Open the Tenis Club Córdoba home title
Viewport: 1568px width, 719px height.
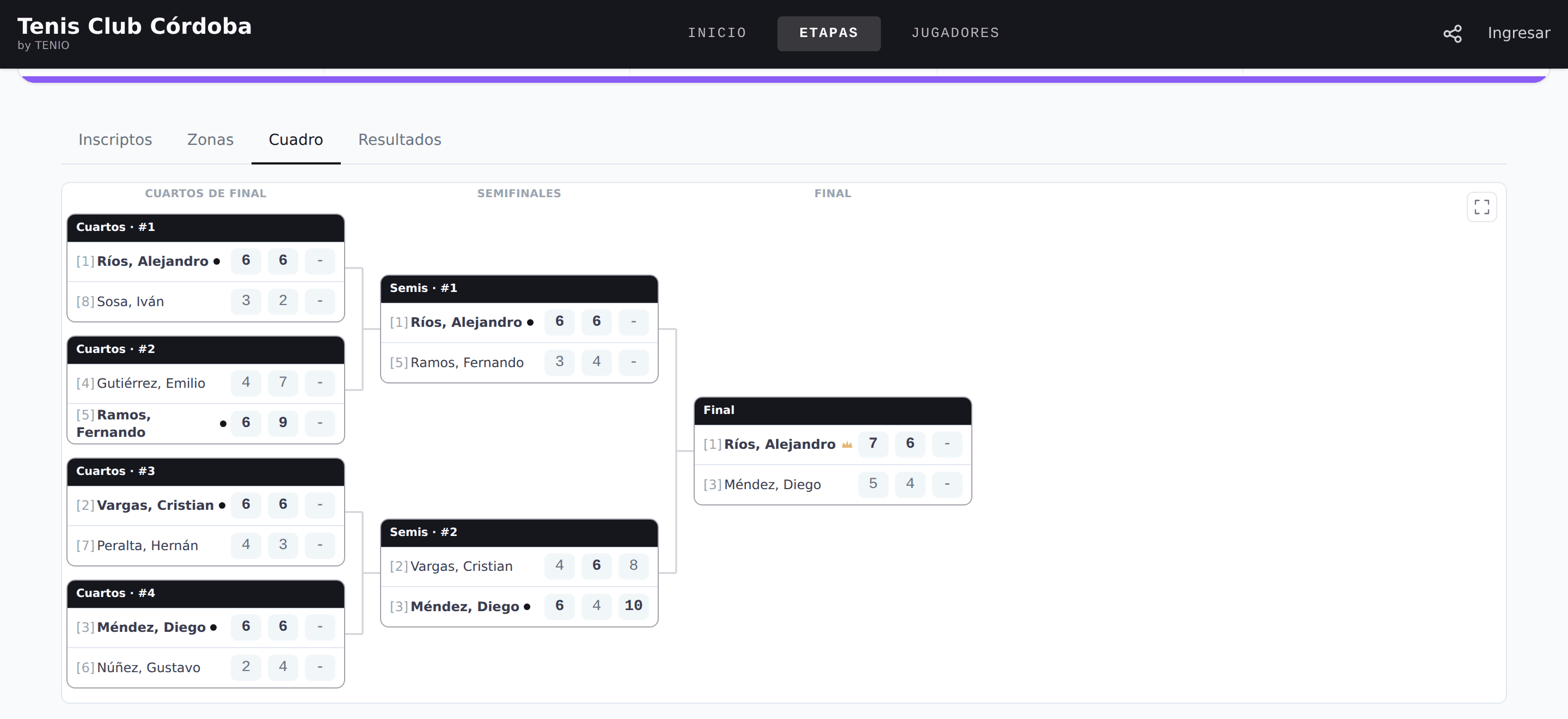click(134, 26)
